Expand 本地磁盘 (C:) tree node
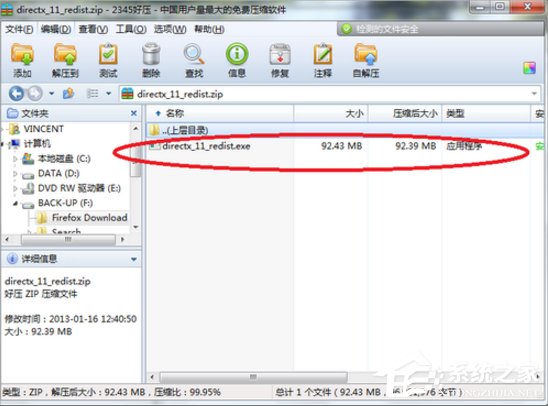Viewport: 548px width, 406px height. point(15,159)
